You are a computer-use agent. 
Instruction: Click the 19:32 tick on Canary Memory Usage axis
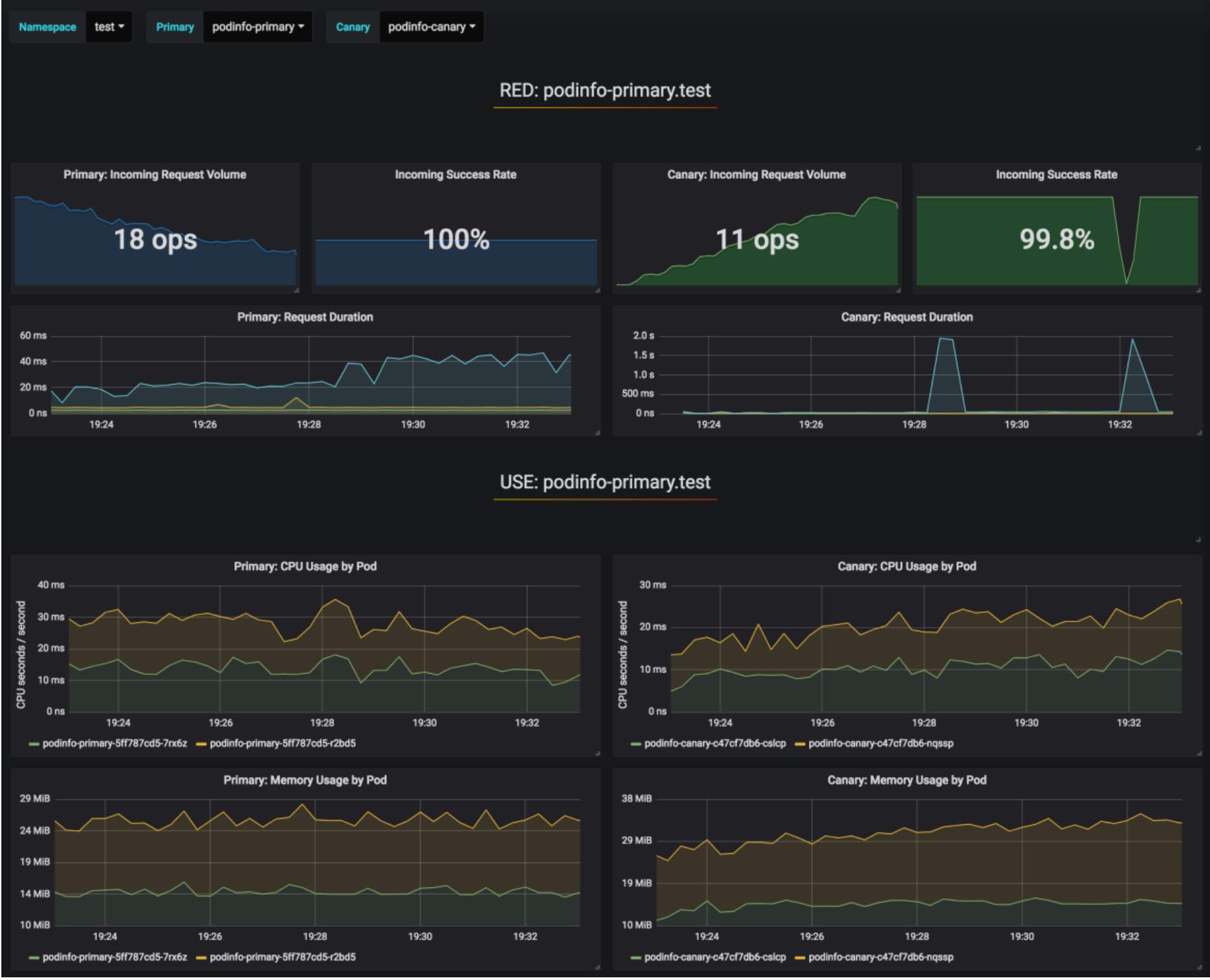coord(1127,937)
